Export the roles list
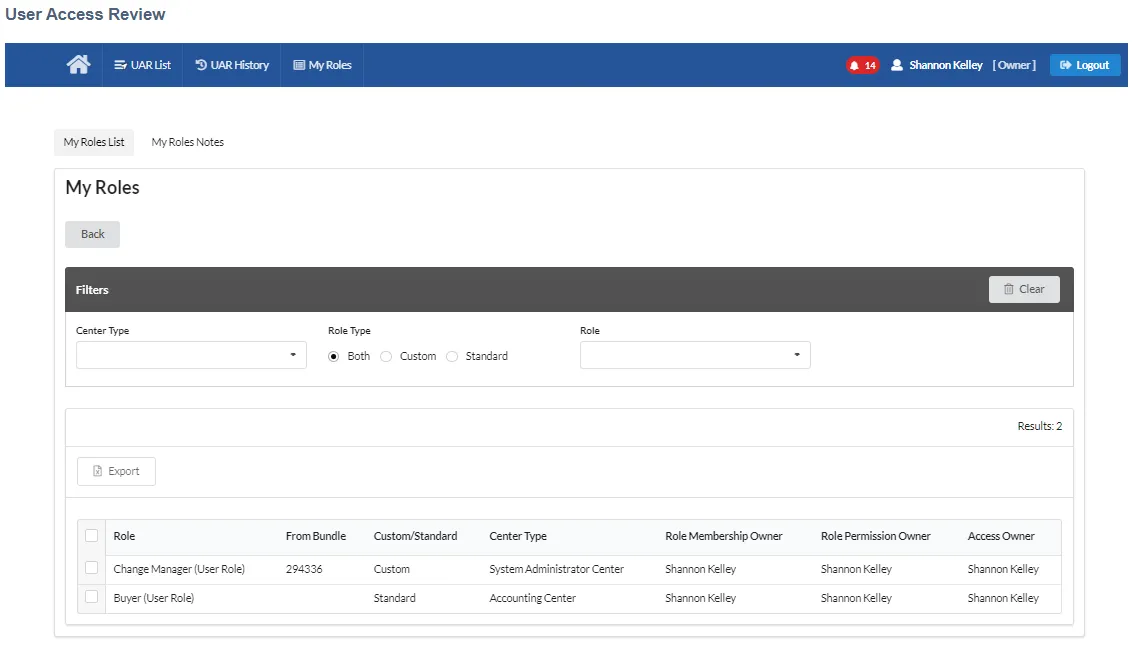Viewport: 1144px width, 651px height. coord(116,471)
